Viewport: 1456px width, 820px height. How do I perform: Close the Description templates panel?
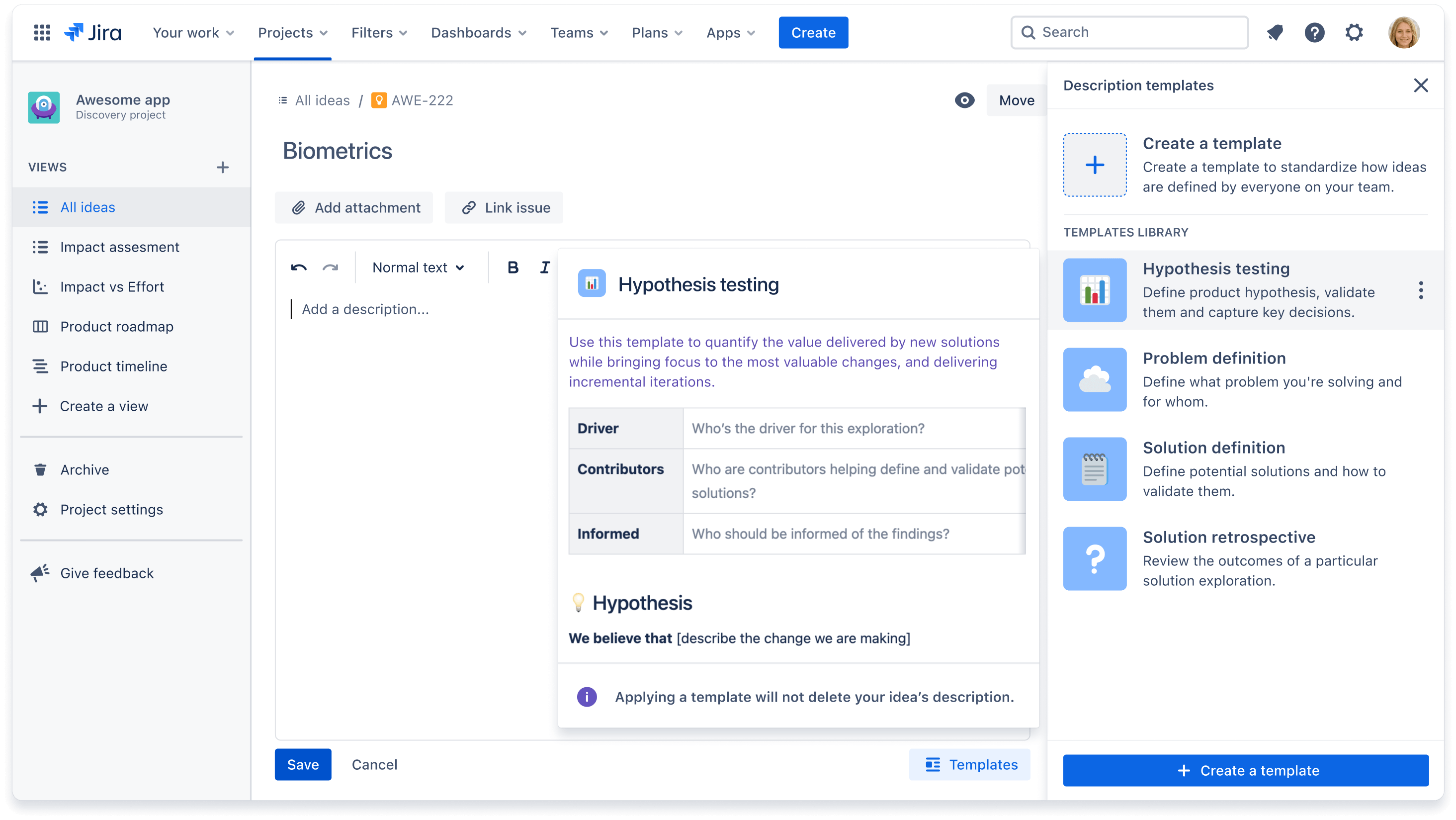coord(1421,85)
